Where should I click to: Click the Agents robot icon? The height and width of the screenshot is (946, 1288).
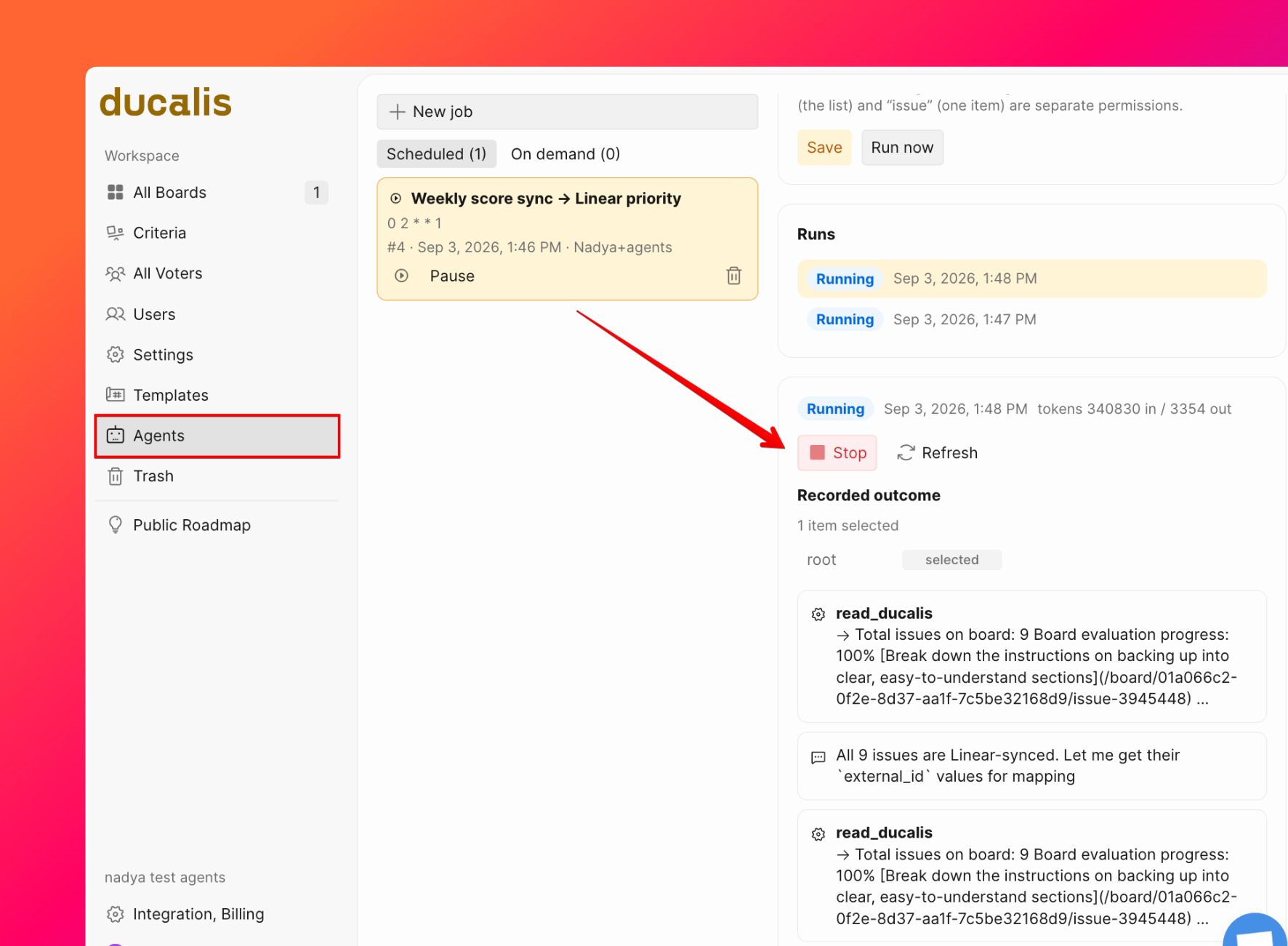pyautogui.click(x=115, y=436)
